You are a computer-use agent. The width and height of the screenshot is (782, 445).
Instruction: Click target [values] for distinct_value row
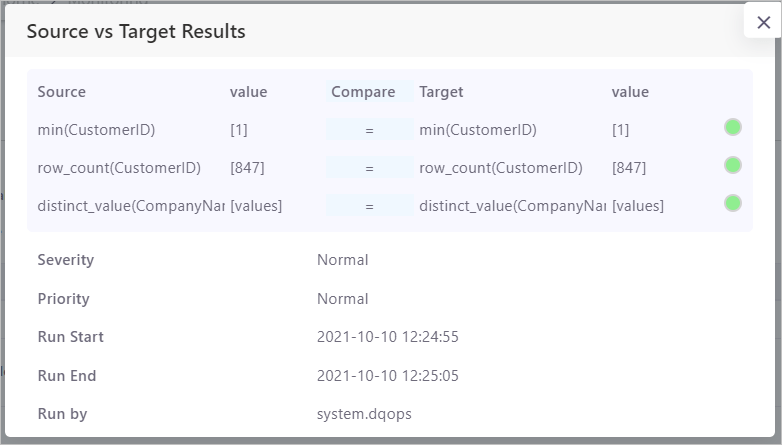pyautogui.click(x=638, y=206)
